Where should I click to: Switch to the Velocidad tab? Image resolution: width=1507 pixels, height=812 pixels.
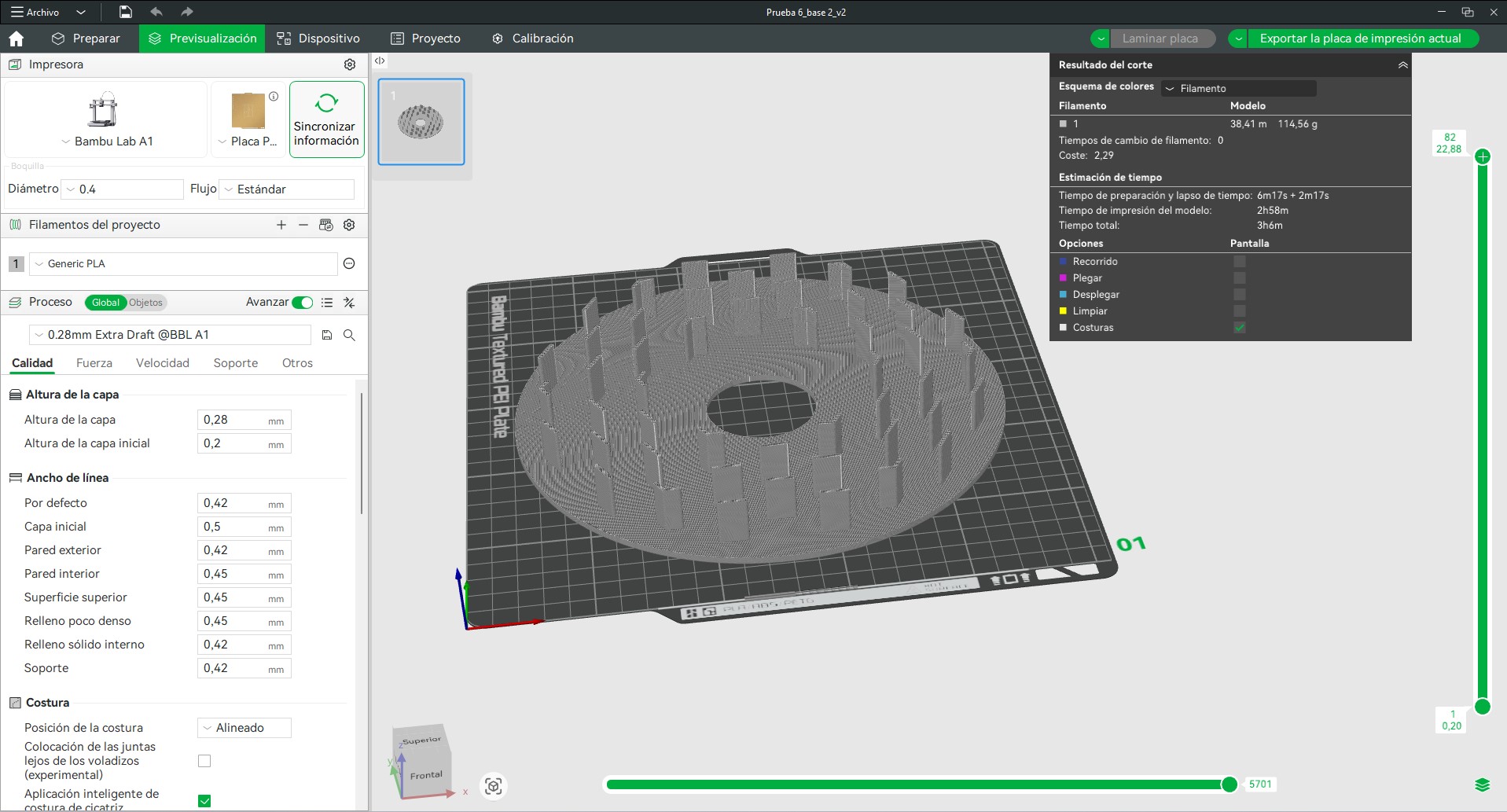click(x=162, y=363)
